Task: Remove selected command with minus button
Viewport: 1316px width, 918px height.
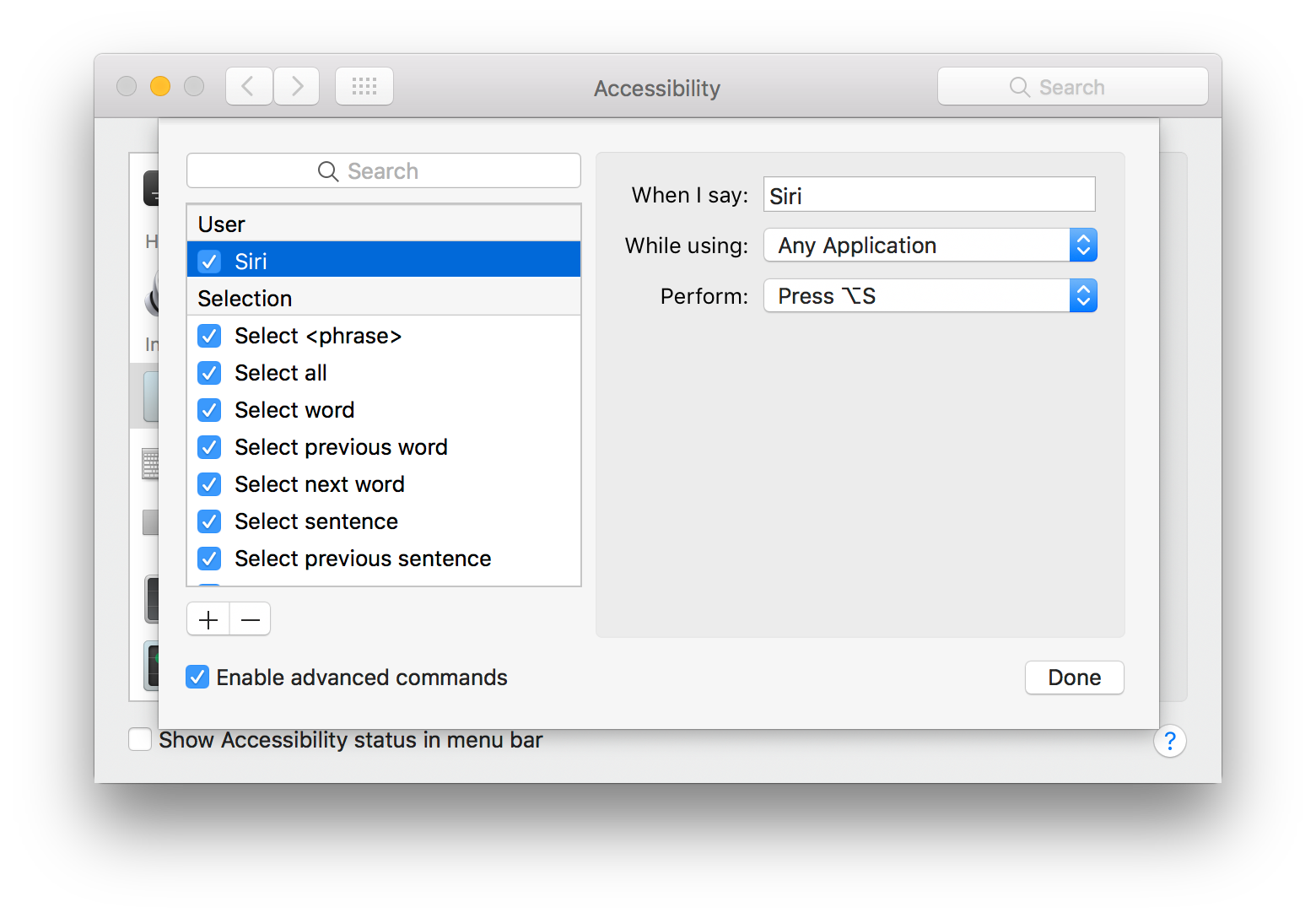Action: 251,619
